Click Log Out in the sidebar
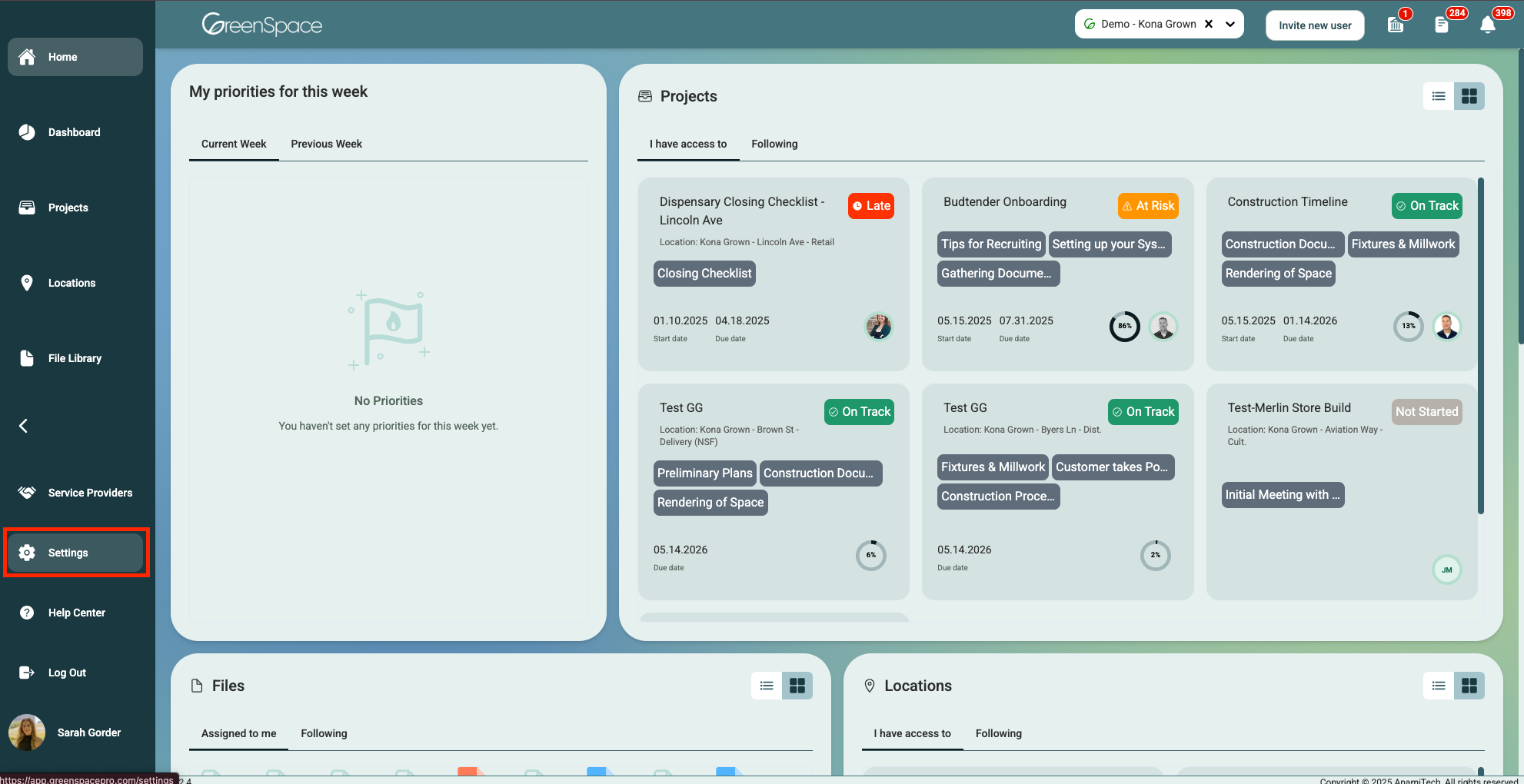 click(75, 673)
